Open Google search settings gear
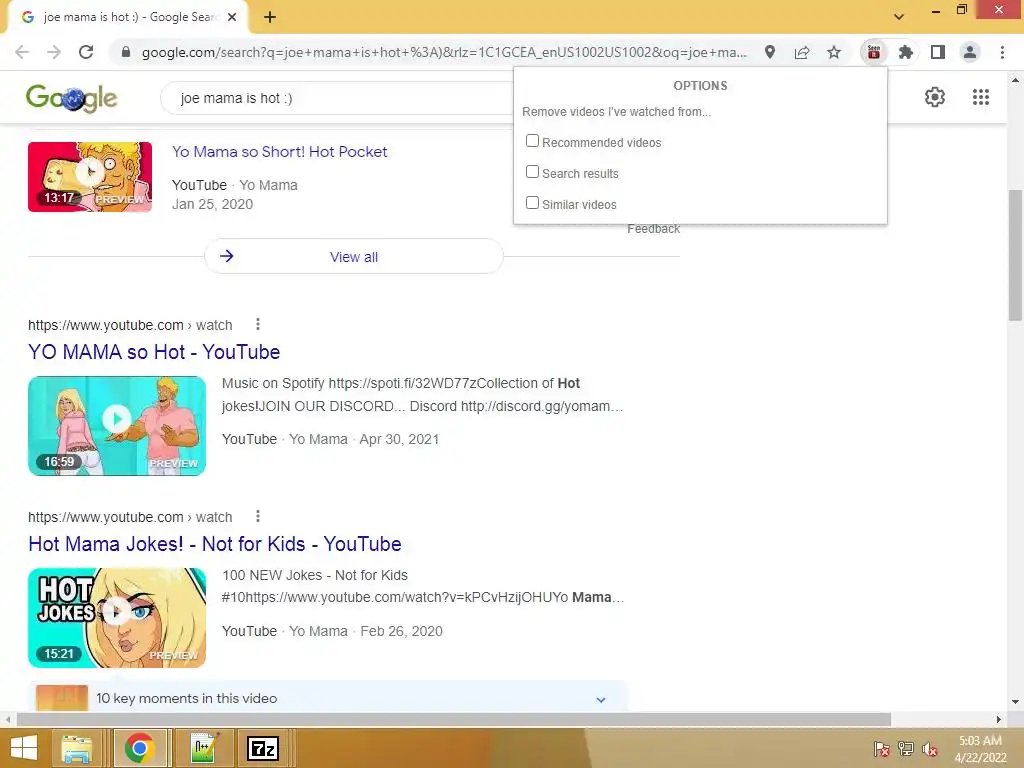This screenshot has height=768, width=1024. tap(935, 97)
